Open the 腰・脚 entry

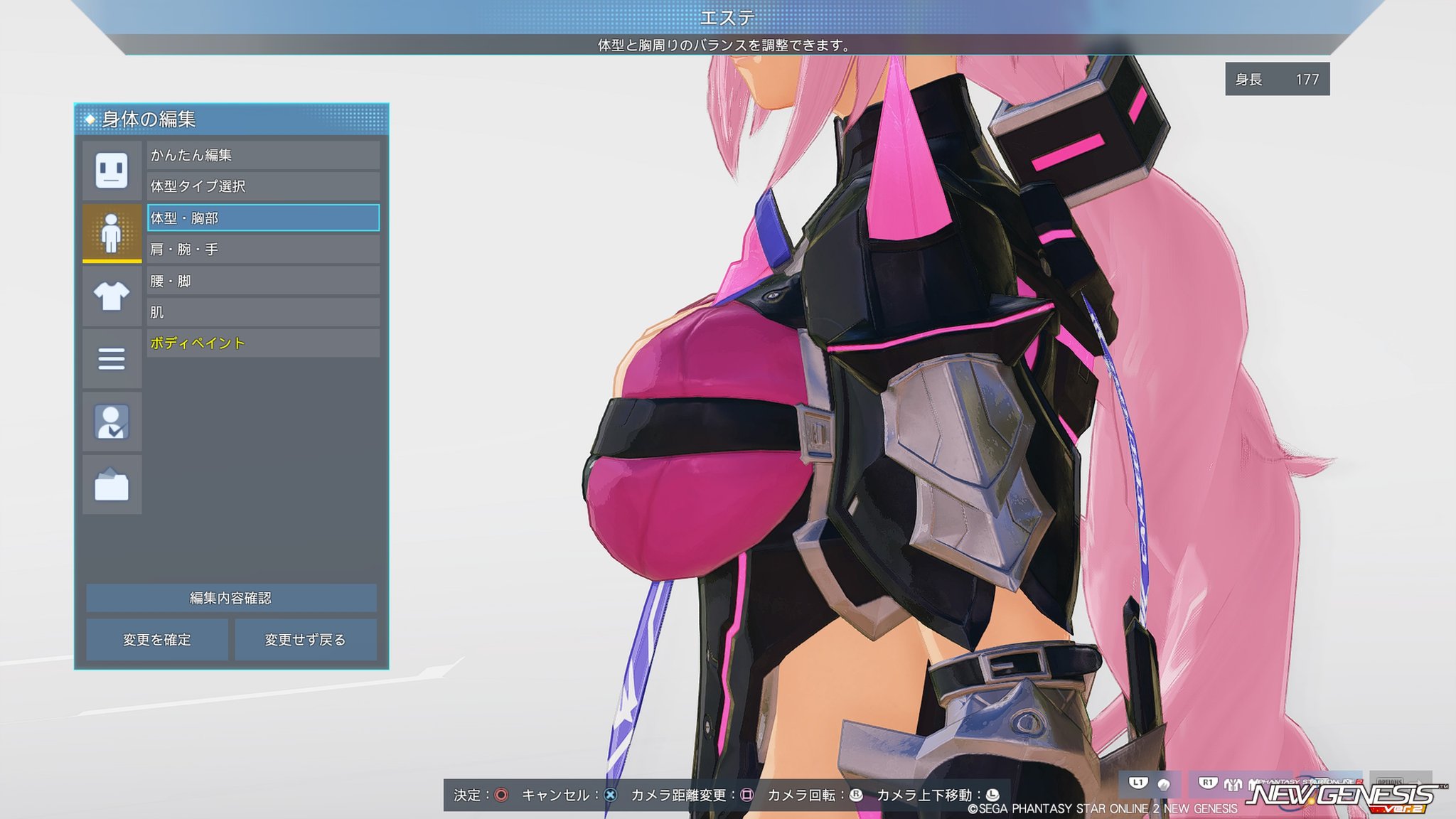(263, 281)
